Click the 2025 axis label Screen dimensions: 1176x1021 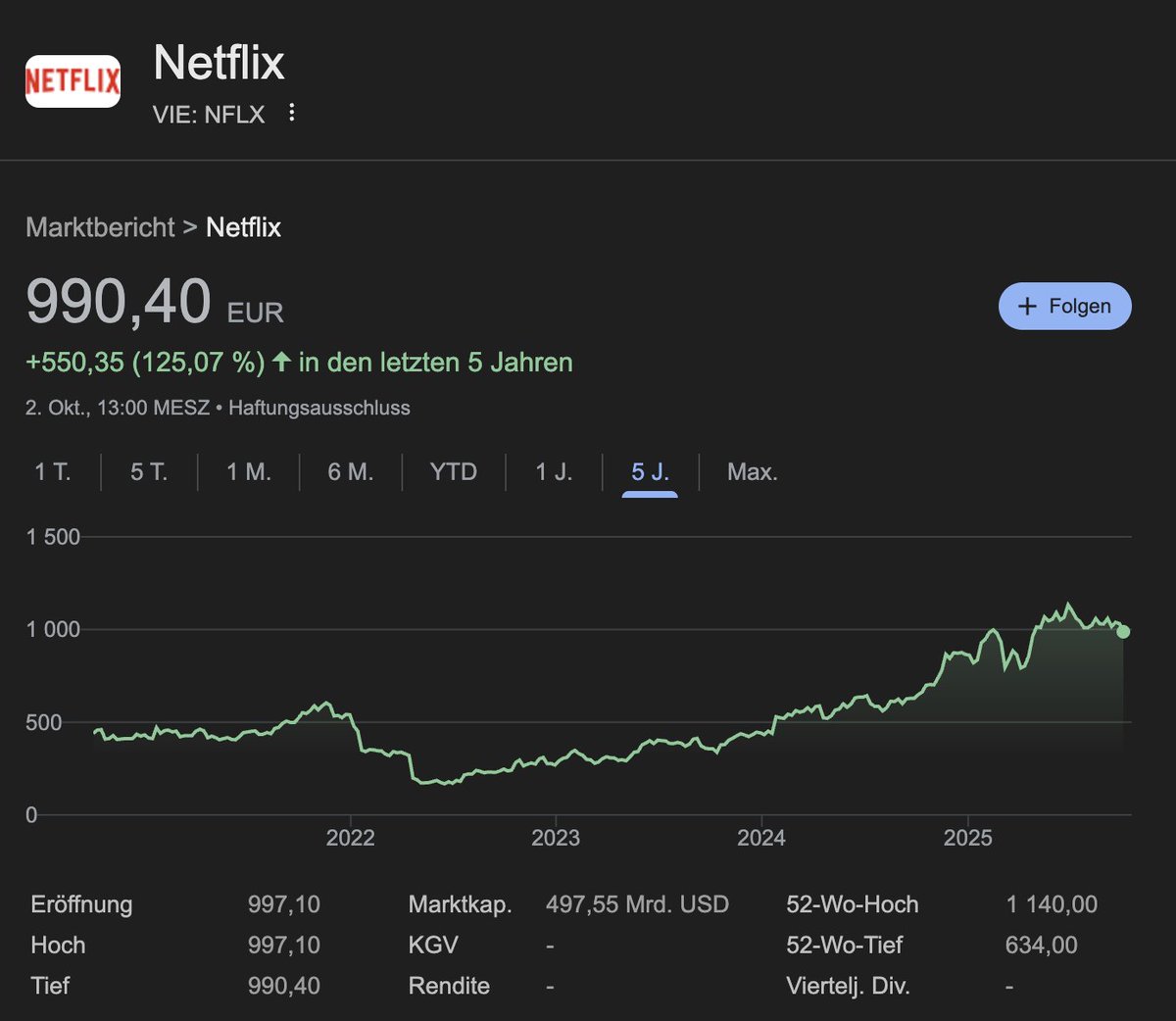[968, 838]
